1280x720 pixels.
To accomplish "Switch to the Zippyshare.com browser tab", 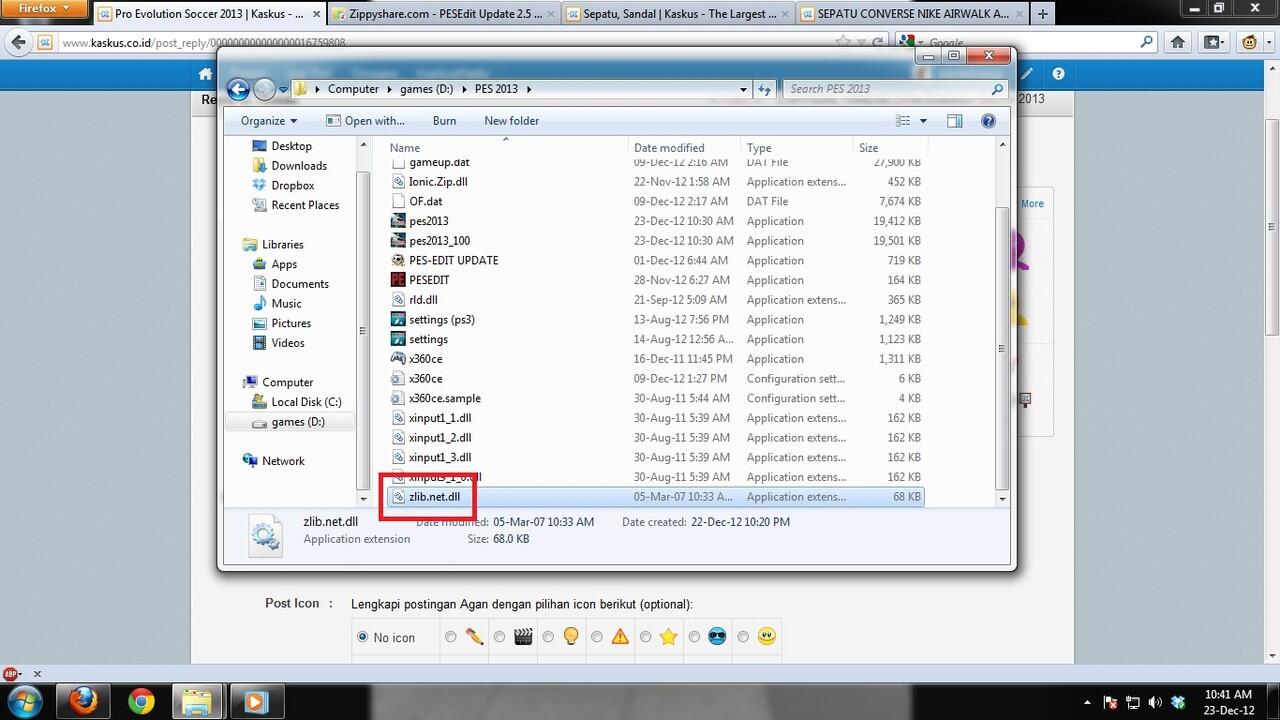I will (441, 14).
